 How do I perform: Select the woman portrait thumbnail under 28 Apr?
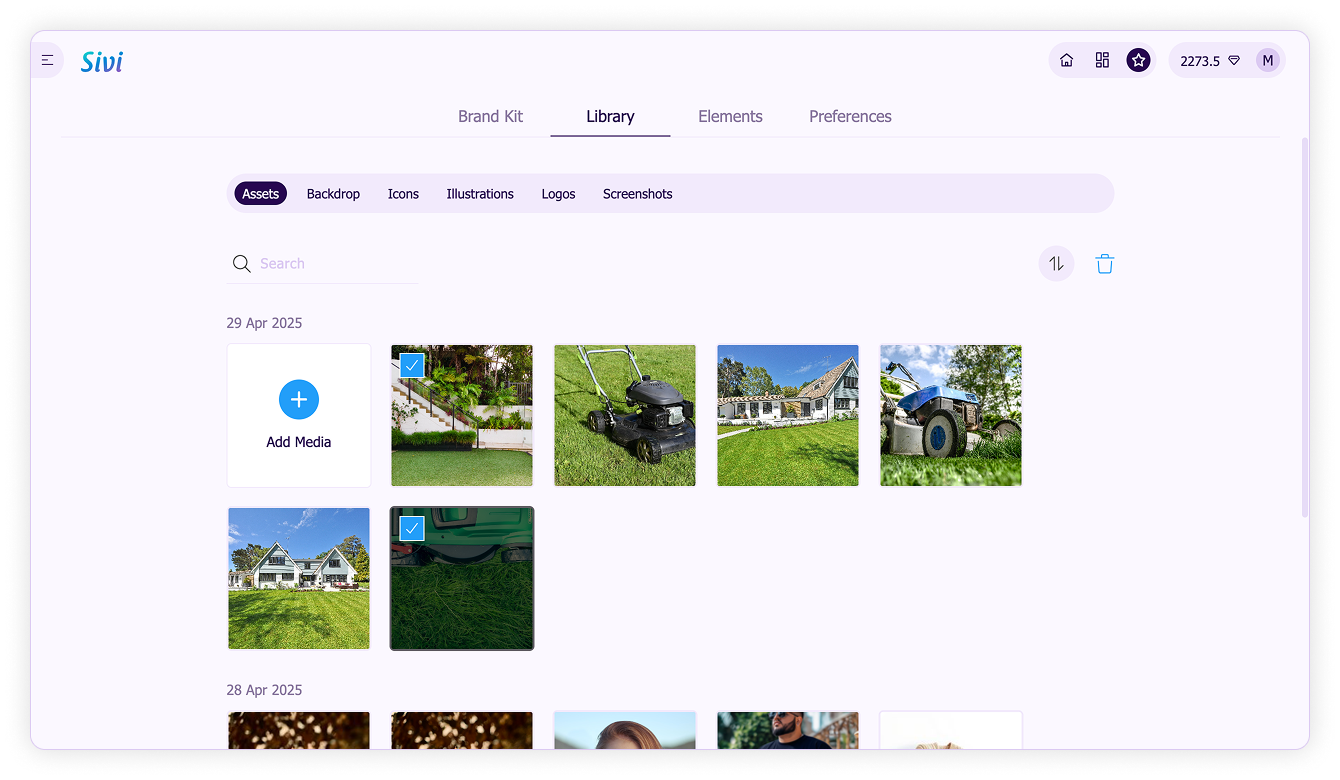625,730
